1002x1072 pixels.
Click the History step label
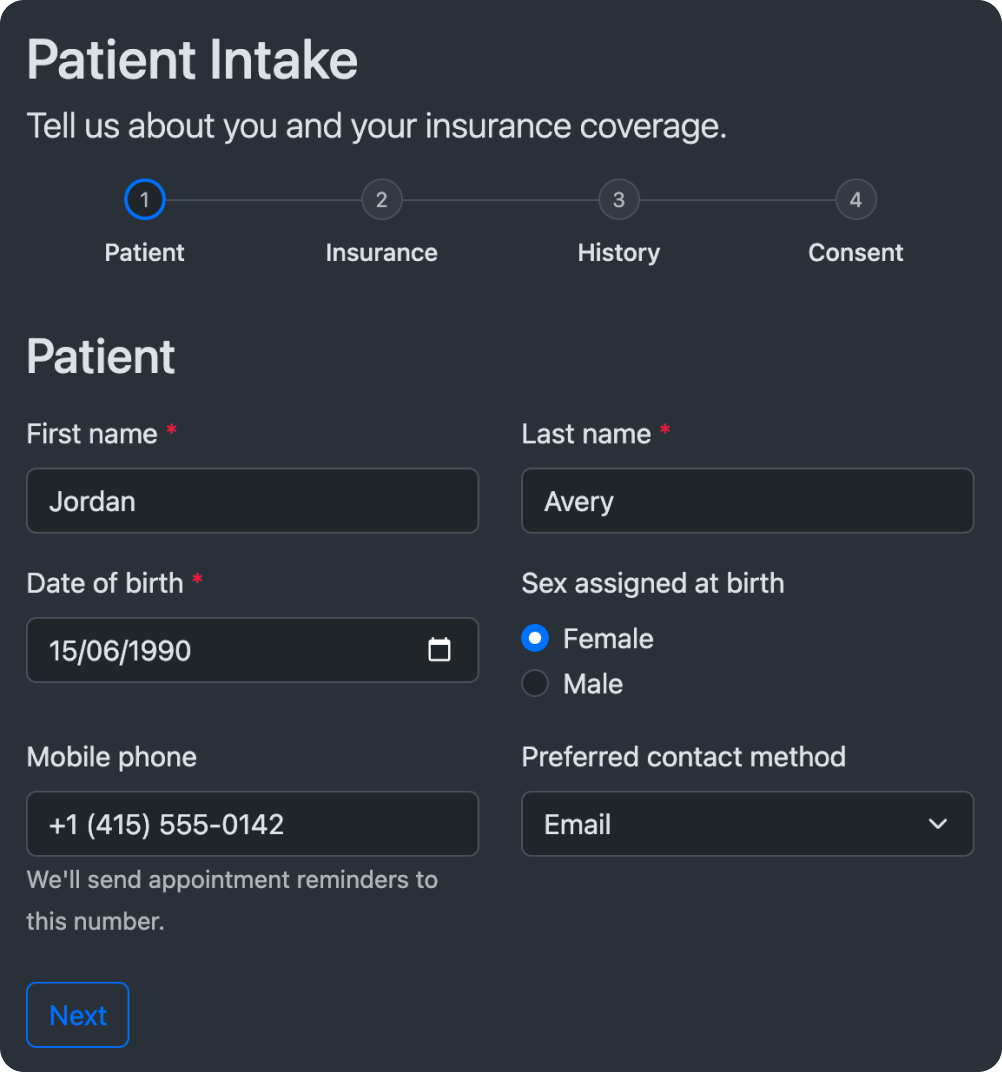point(619,253)
